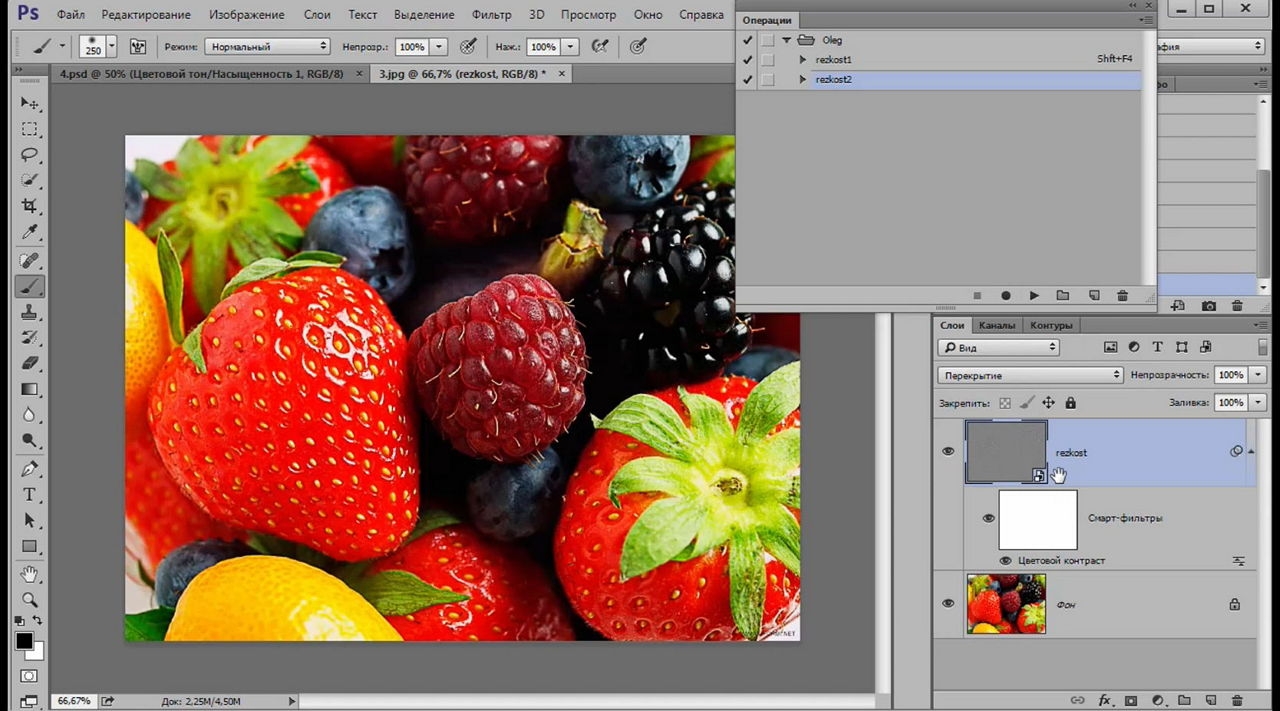The width and height of the screenshot is (1280, 711).
Task: Select the Фон layer thumbnail
Action: pos(1006,604)
